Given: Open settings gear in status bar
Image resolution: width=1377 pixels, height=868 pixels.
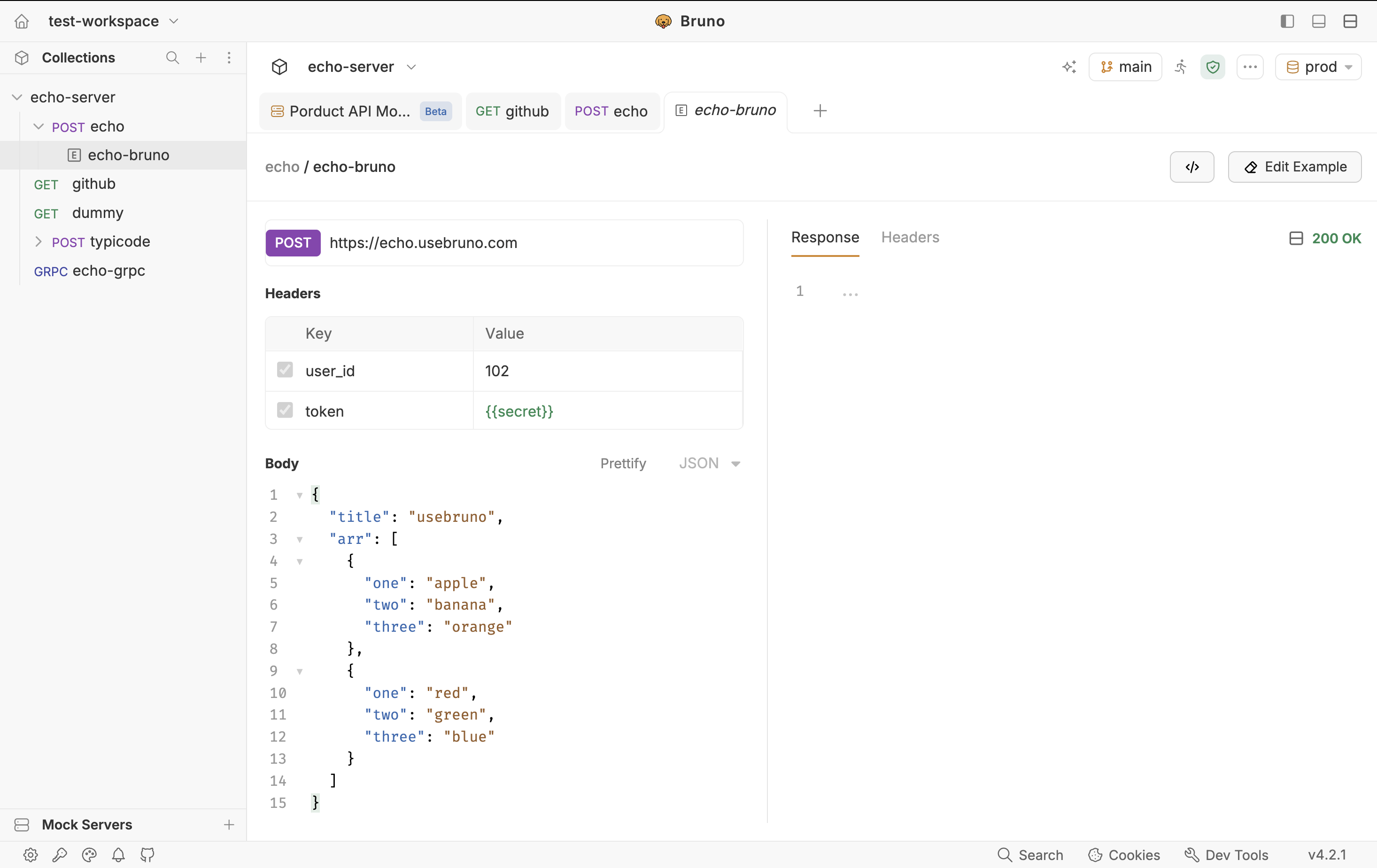Looking at the screenshot, I should (31, 855).
